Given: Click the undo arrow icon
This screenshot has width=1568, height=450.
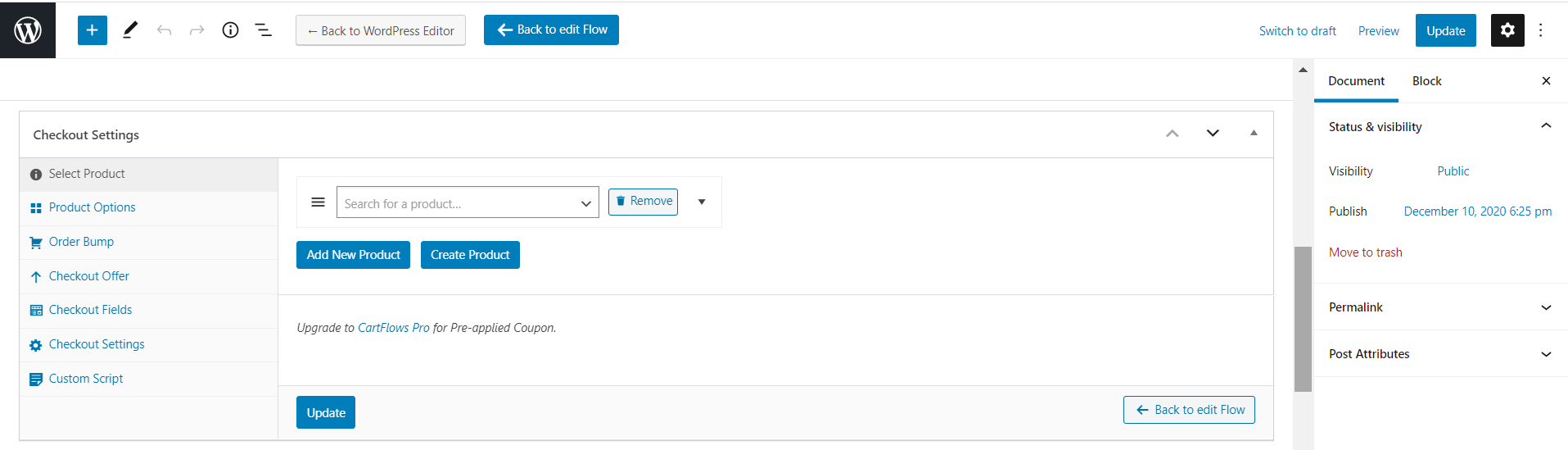Looking at the screenshot, I should 165,30.
